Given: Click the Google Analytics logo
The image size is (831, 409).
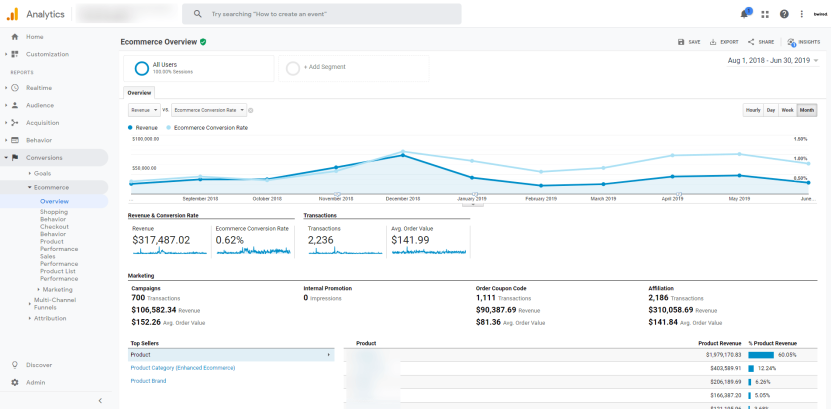Looking at the screenshot, I should click(x=12, y=14).
